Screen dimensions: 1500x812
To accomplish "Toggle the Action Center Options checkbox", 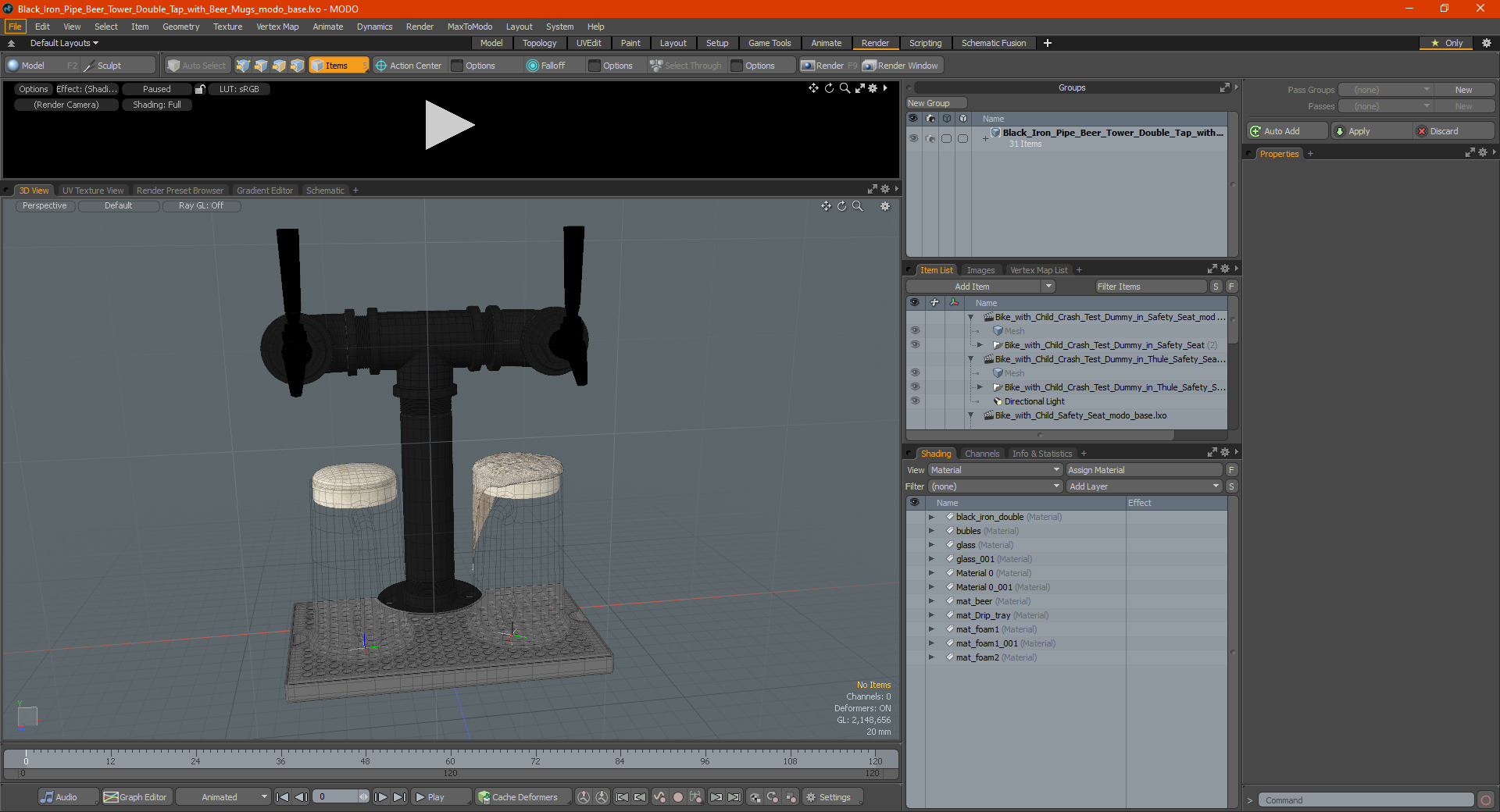I will click(x=458, y=66).
